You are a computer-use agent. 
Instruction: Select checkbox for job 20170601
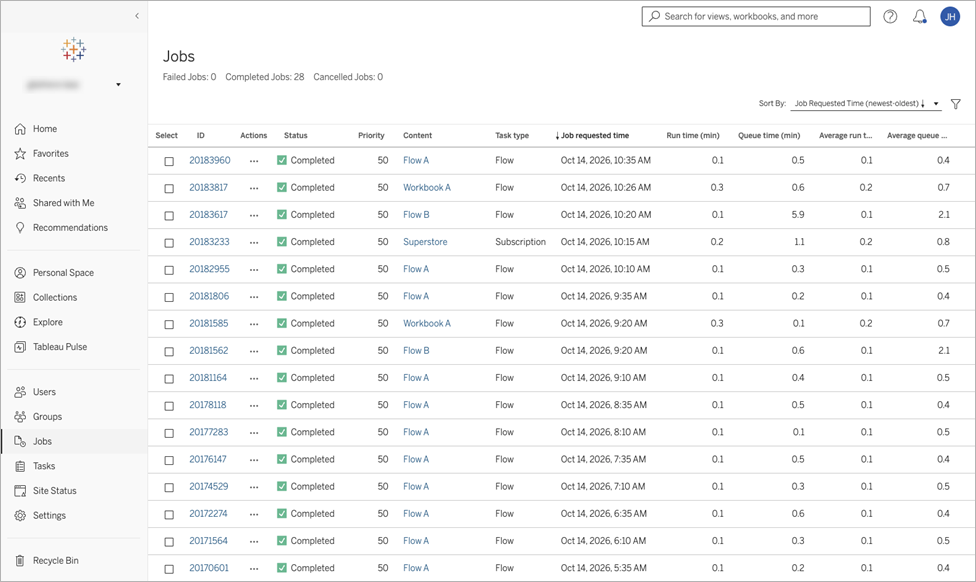(x=169, y=569)
